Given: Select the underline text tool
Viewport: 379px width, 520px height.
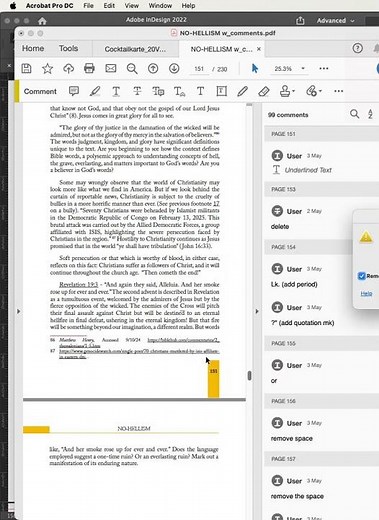Looking at the screenshot, I should click(x=116, y=91).
